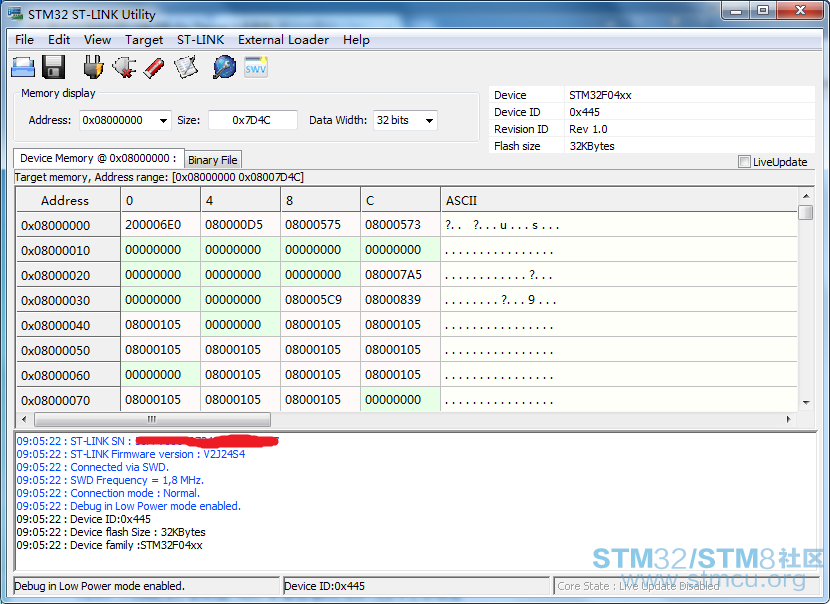The image size is (830, 604).
Task: Select cell 08000573
Action: (401, 225)
